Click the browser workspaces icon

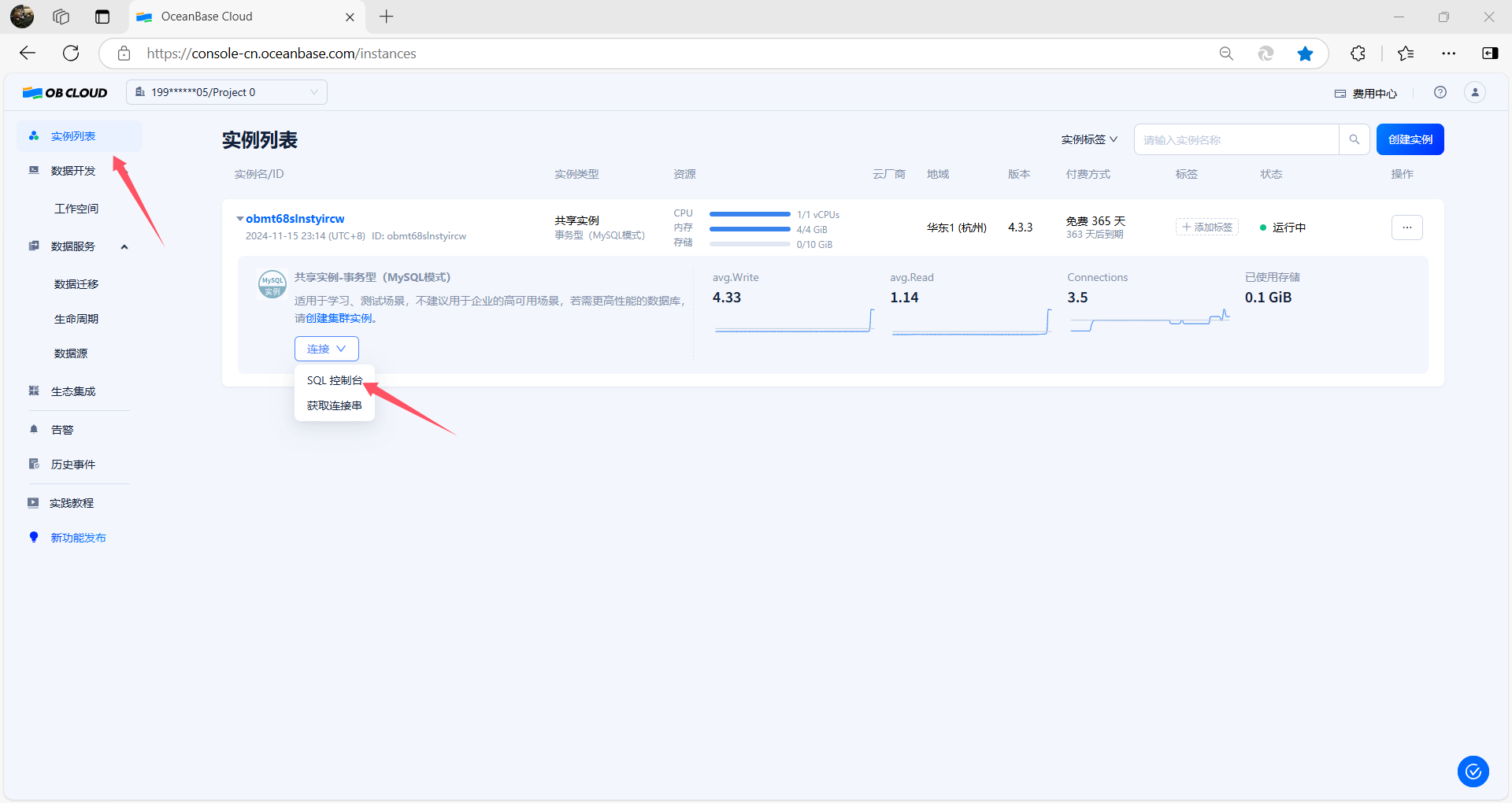coord(61,17)
